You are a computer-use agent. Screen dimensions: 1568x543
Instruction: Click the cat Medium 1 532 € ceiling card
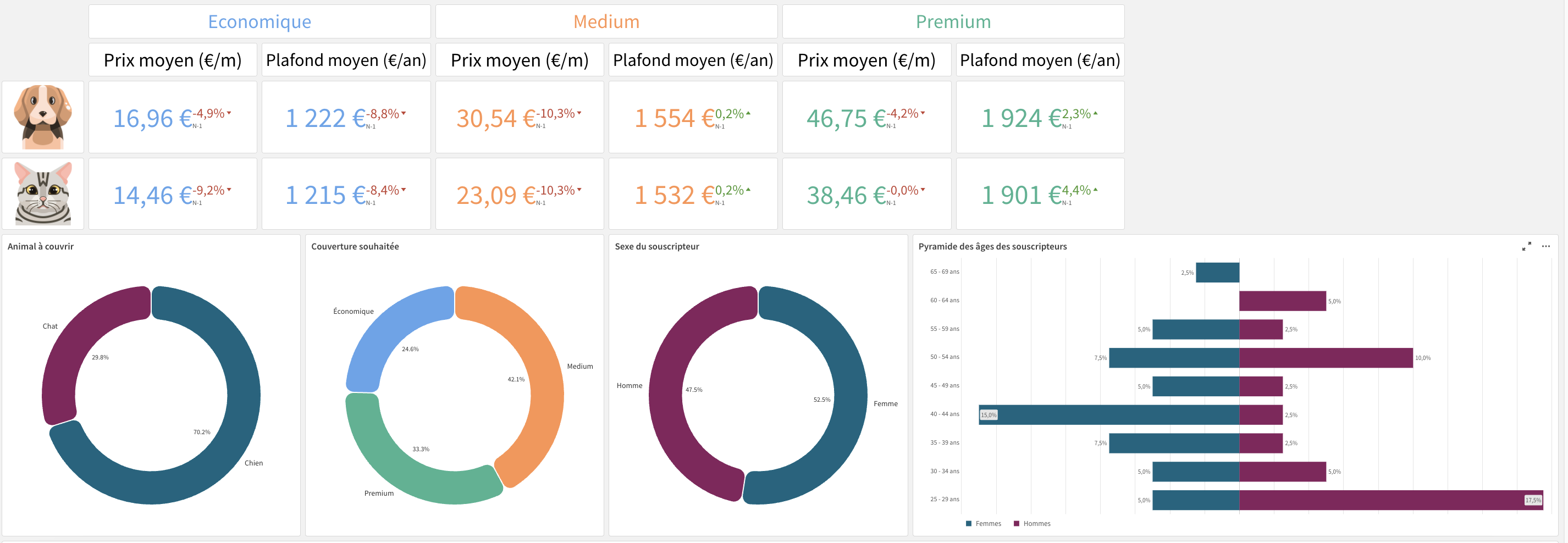(693, 193)
